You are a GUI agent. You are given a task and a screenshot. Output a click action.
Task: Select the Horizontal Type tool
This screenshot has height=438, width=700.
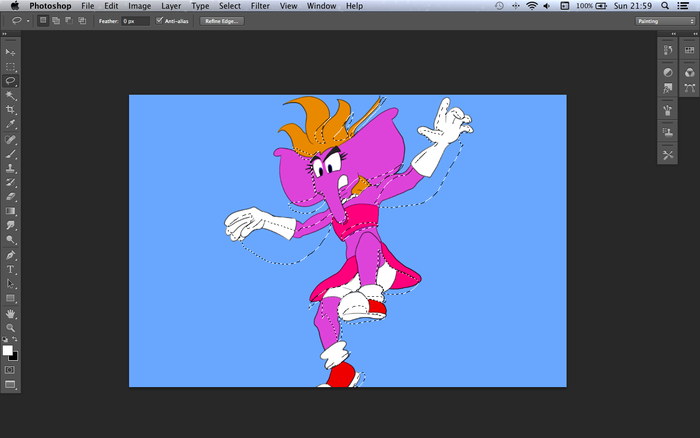[11, 269]
